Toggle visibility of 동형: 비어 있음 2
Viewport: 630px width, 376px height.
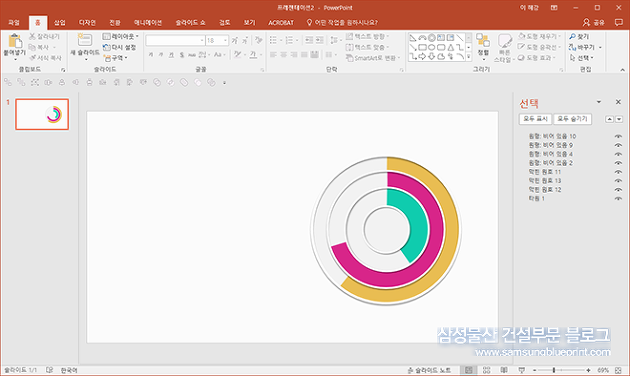point(618,163)
